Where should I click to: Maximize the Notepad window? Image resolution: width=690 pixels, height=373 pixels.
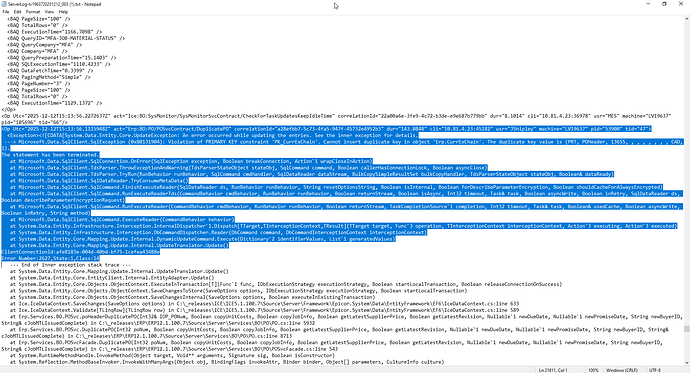pyautogui.click(x=664, y=4)
